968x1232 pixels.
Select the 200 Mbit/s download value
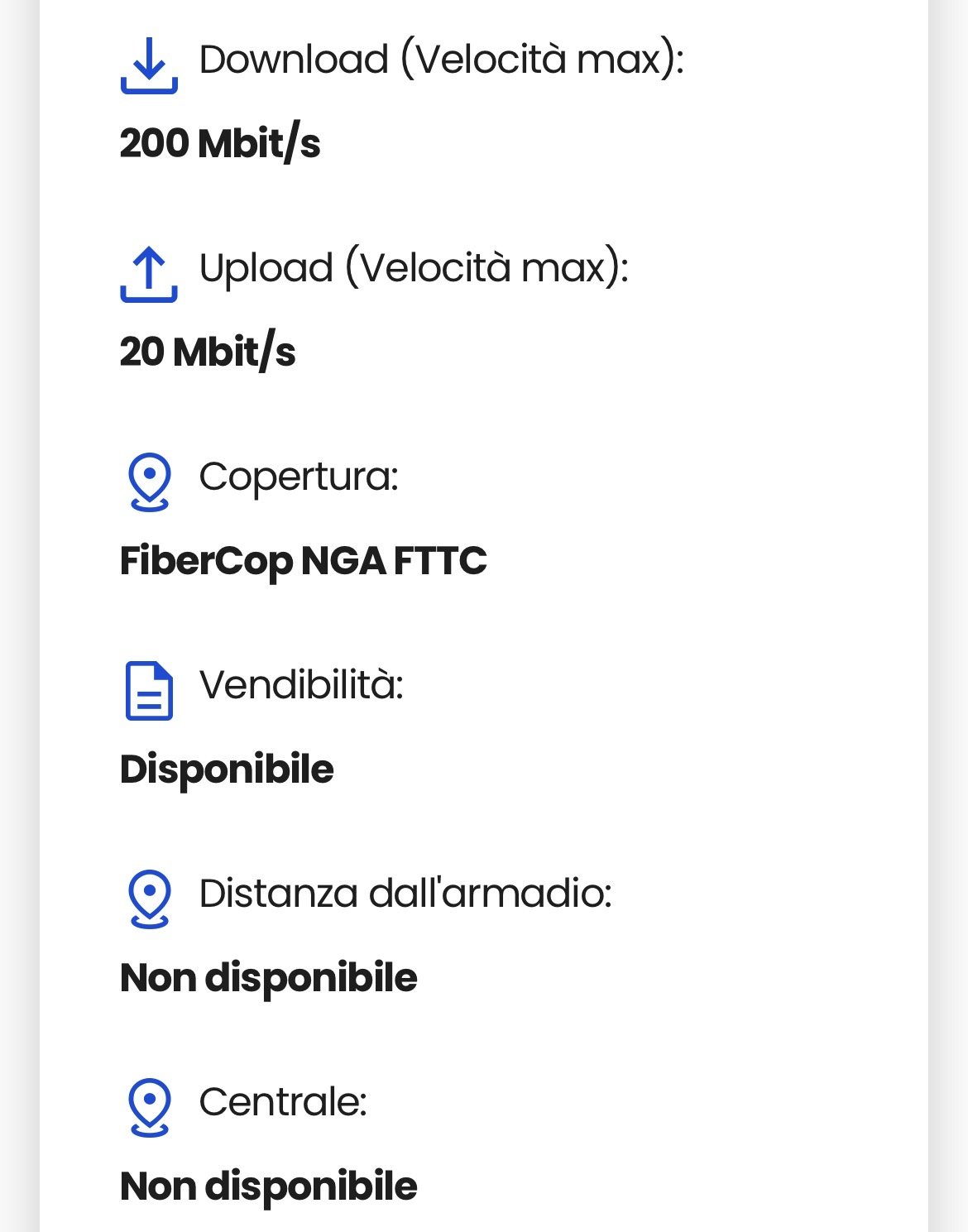coord(220,144)
